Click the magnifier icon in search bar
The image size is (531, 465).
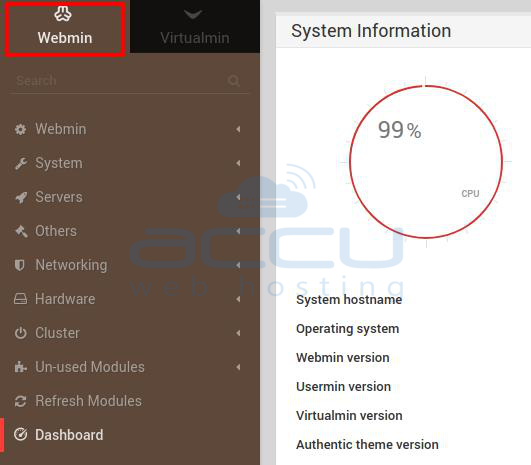coord(234,81)
